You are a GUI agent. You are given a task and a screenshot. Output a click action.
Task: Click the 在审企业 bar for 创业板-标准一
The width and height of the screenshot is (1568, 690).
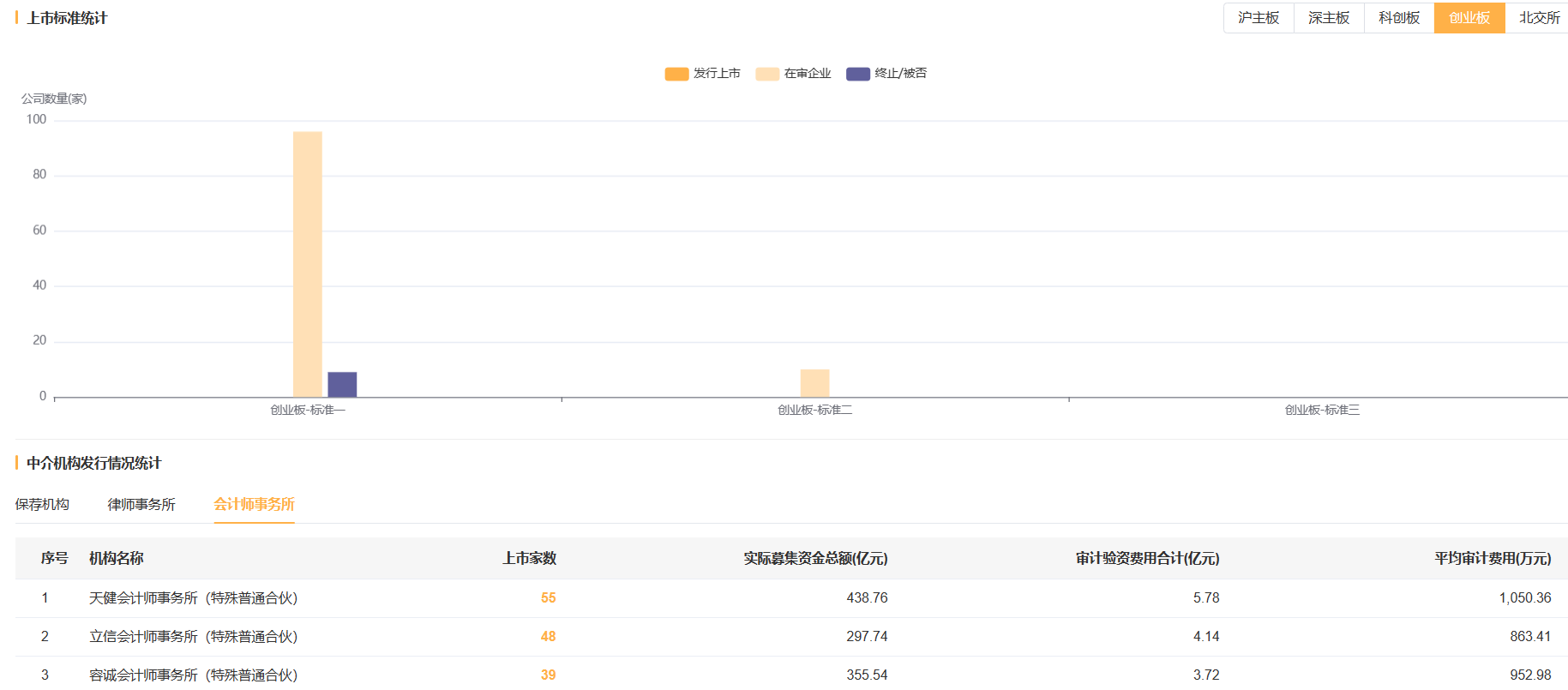pyautogui.click(x=308, y=264)
